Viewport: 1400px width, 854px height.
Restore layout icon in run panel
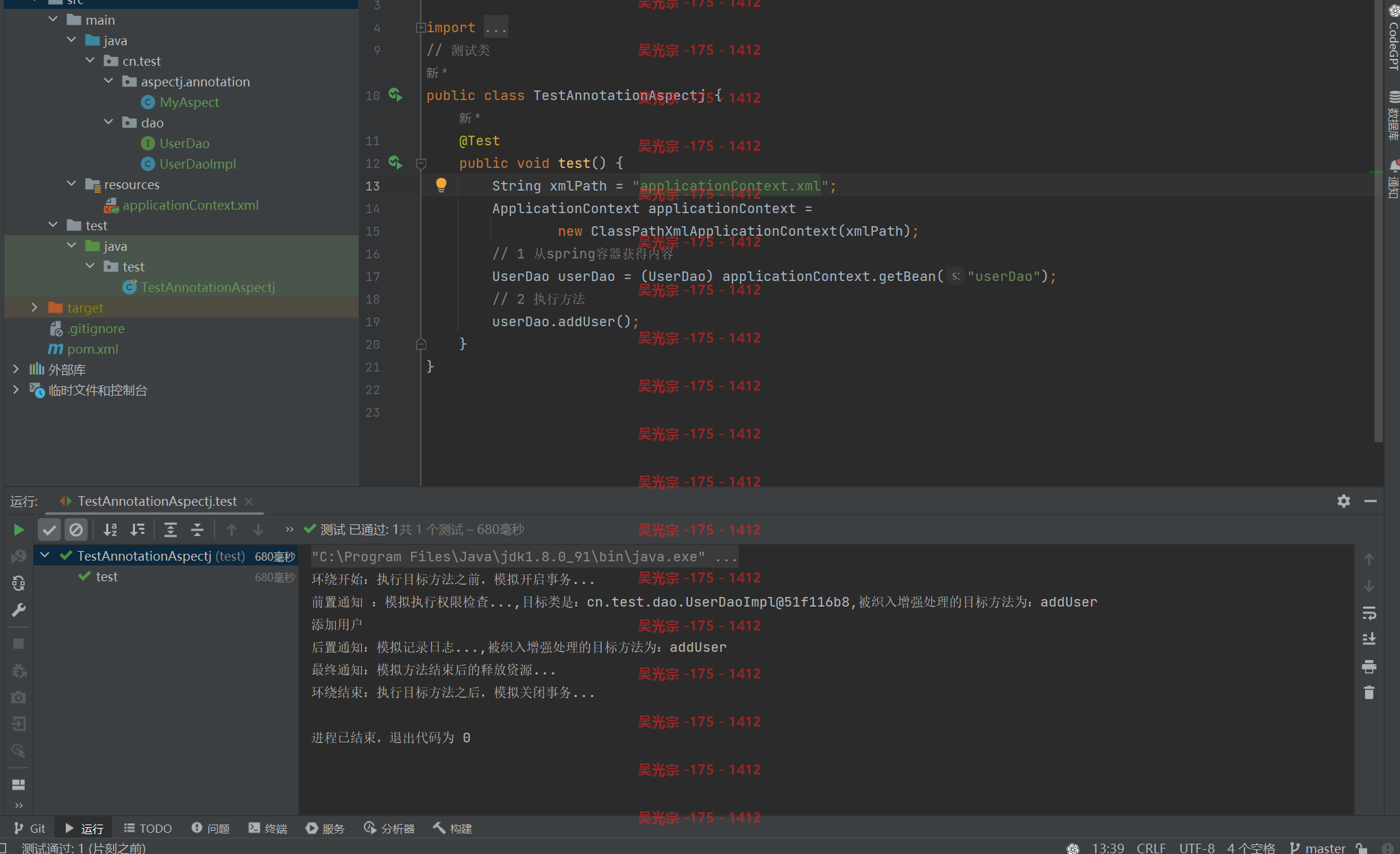point(19,784)
